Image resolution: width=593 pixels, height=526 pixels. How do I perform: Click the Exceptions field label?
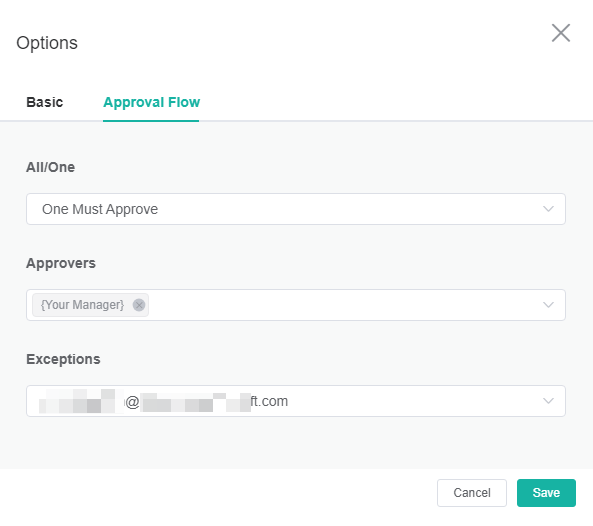[x=63, y=359]
